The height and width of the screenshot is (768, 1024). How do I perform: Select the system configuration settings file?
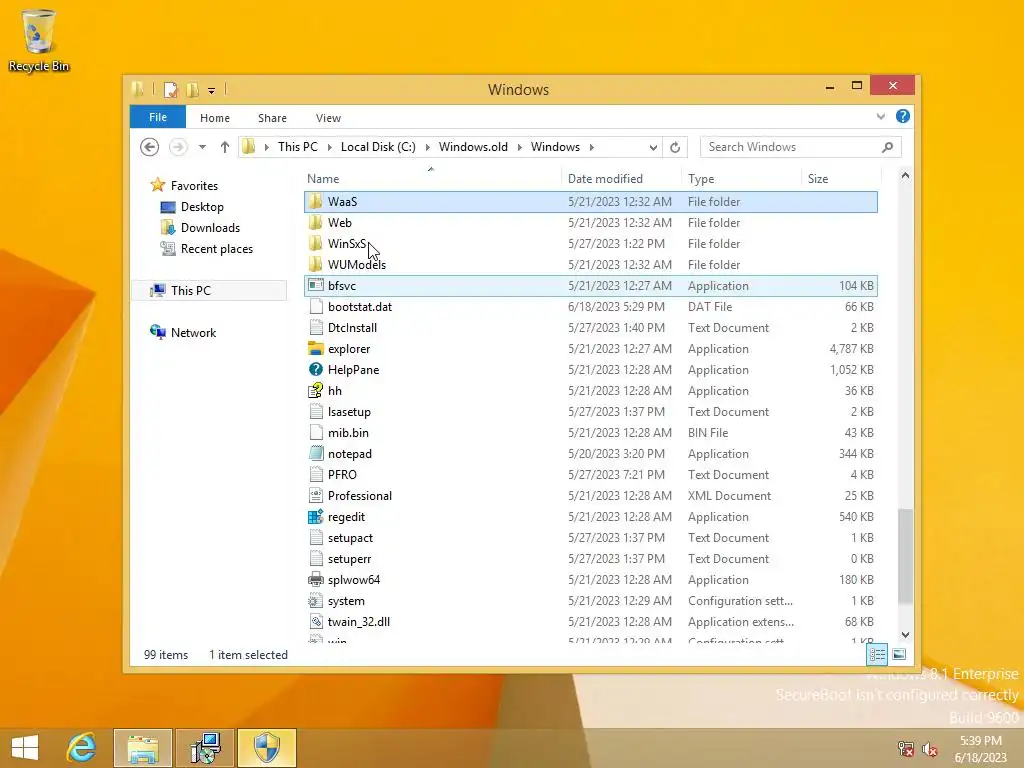590,601
